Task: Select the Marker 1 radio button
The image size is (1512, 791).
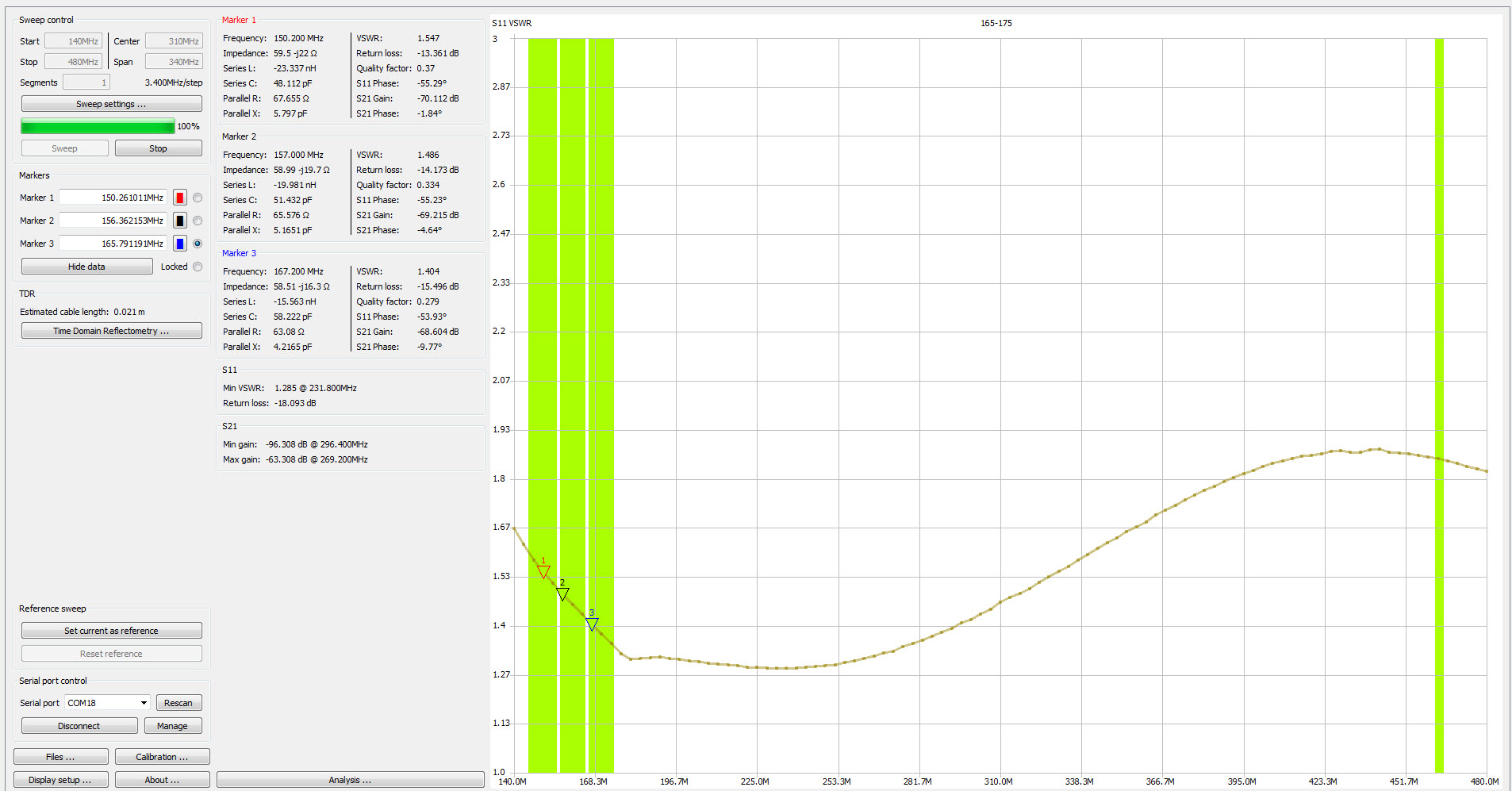Action: (x=198, y=198)
